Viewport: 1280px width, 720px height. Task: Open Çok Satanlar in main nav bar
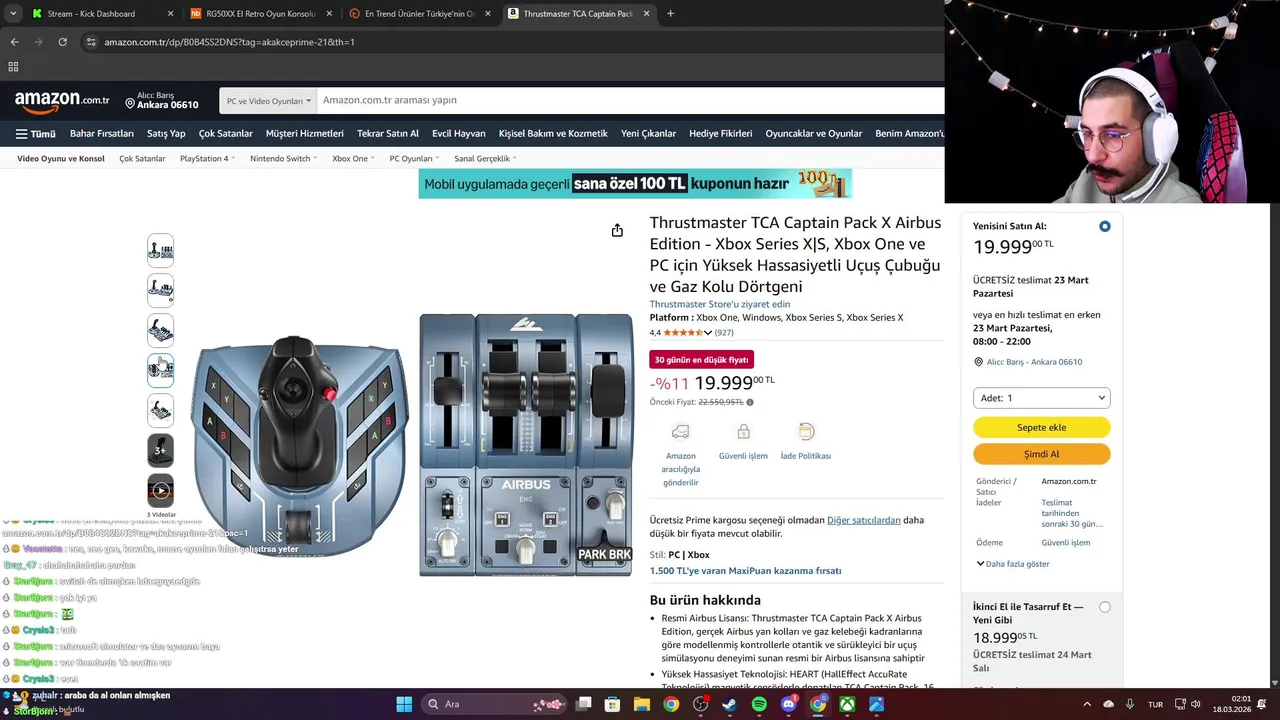pos(226,134)
